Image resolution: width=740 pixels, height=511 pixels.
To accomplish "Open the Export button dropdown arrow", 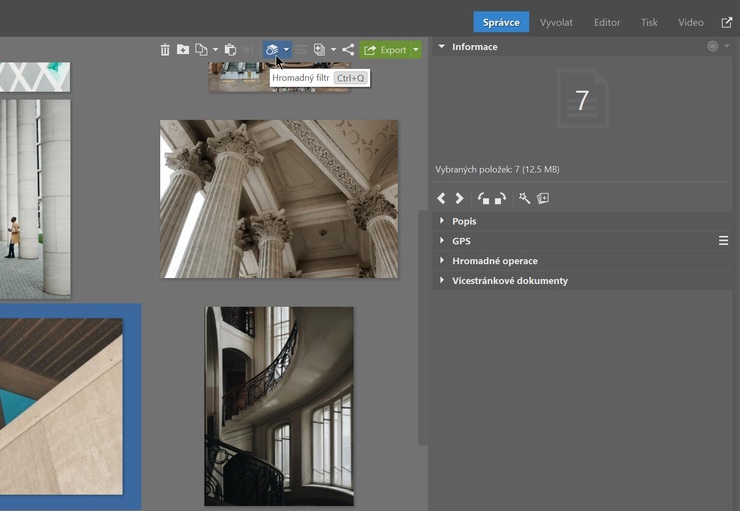I will [x=416, y=50].
